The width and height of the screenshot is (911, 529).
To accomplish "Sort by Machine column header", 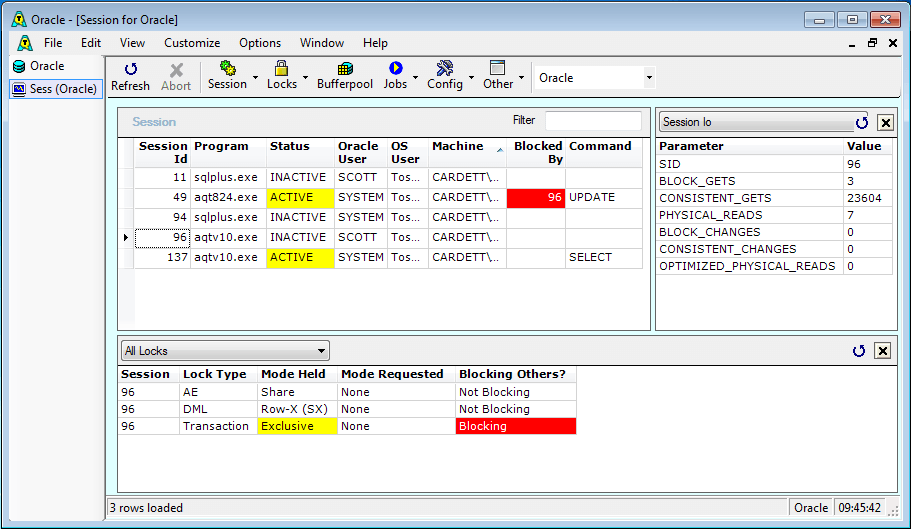I will click(x=468, y=153).
